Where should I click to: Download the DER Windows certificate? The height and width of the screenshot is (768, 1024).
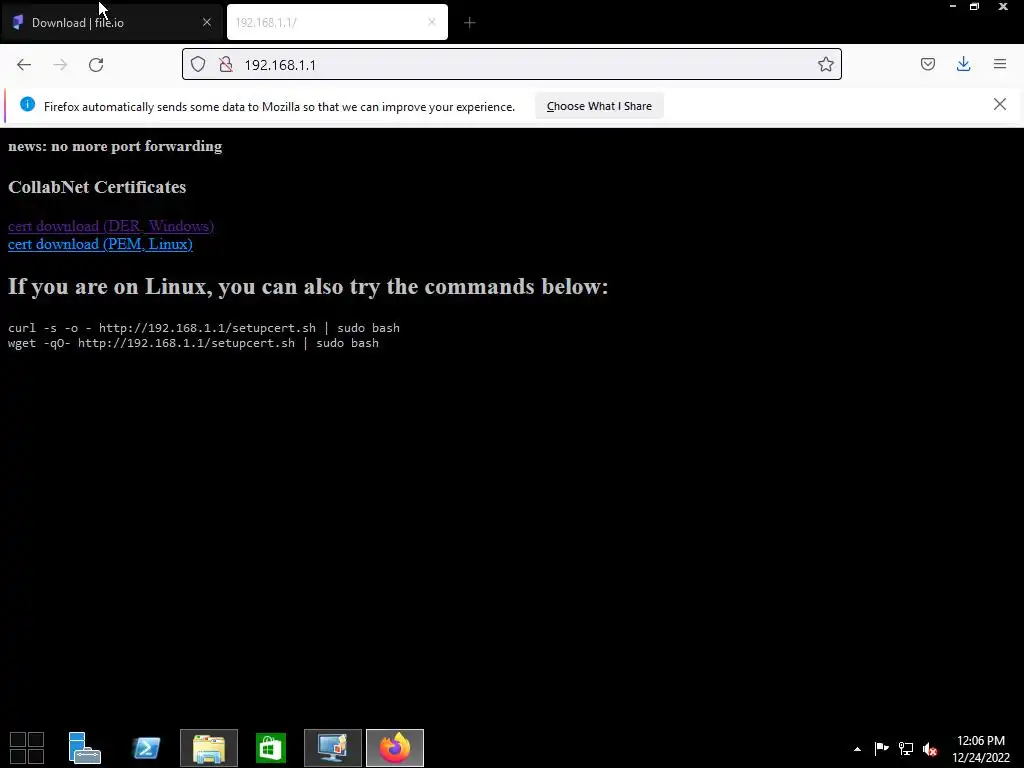point(111,226)
